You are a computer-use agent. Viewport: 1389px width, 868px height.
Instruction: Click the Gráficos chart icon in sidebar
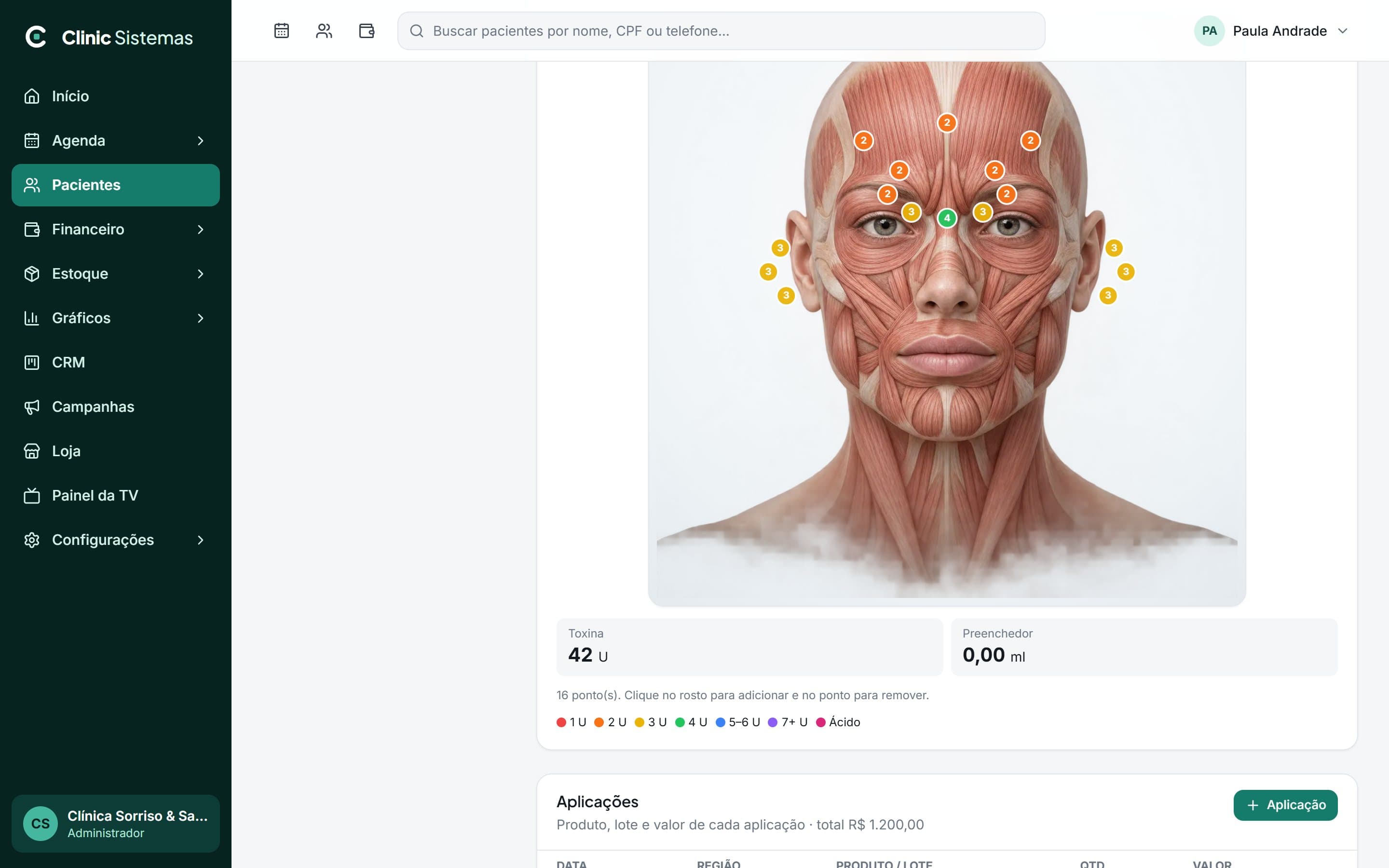[x=31, y=318]
